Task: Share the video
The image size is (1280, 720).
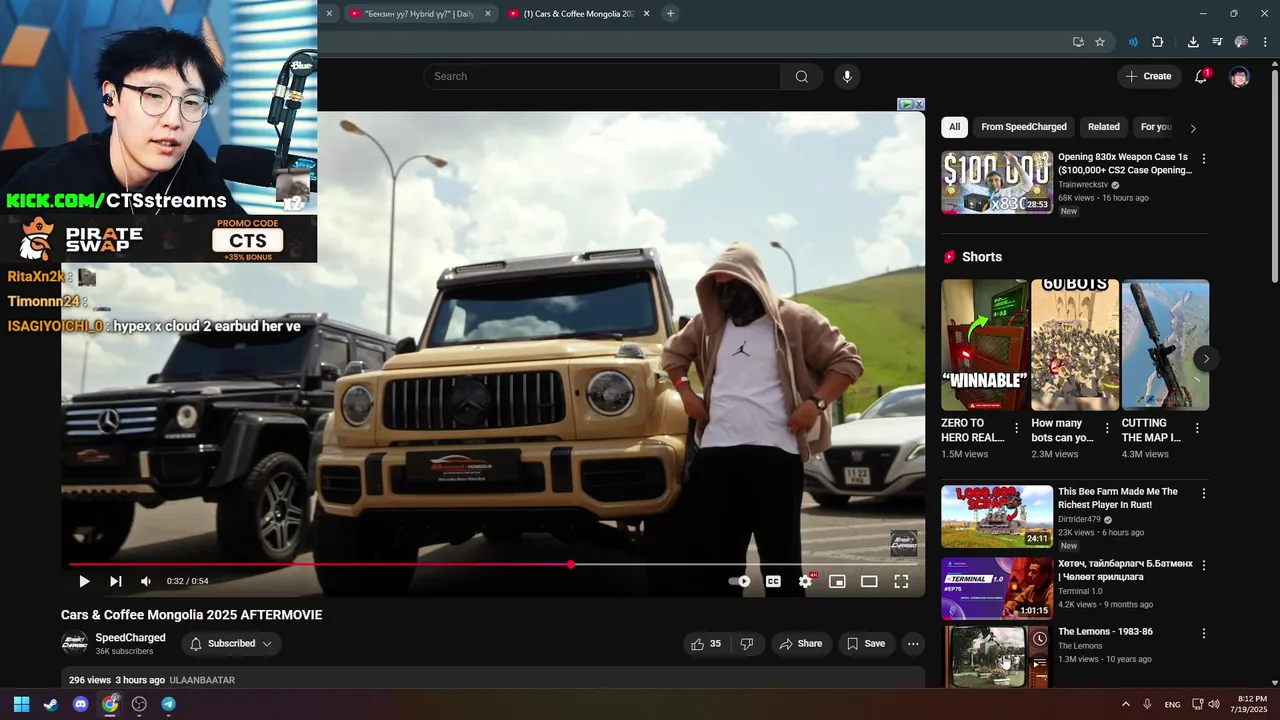Action: pyautogui.click(x=801, y=644)
